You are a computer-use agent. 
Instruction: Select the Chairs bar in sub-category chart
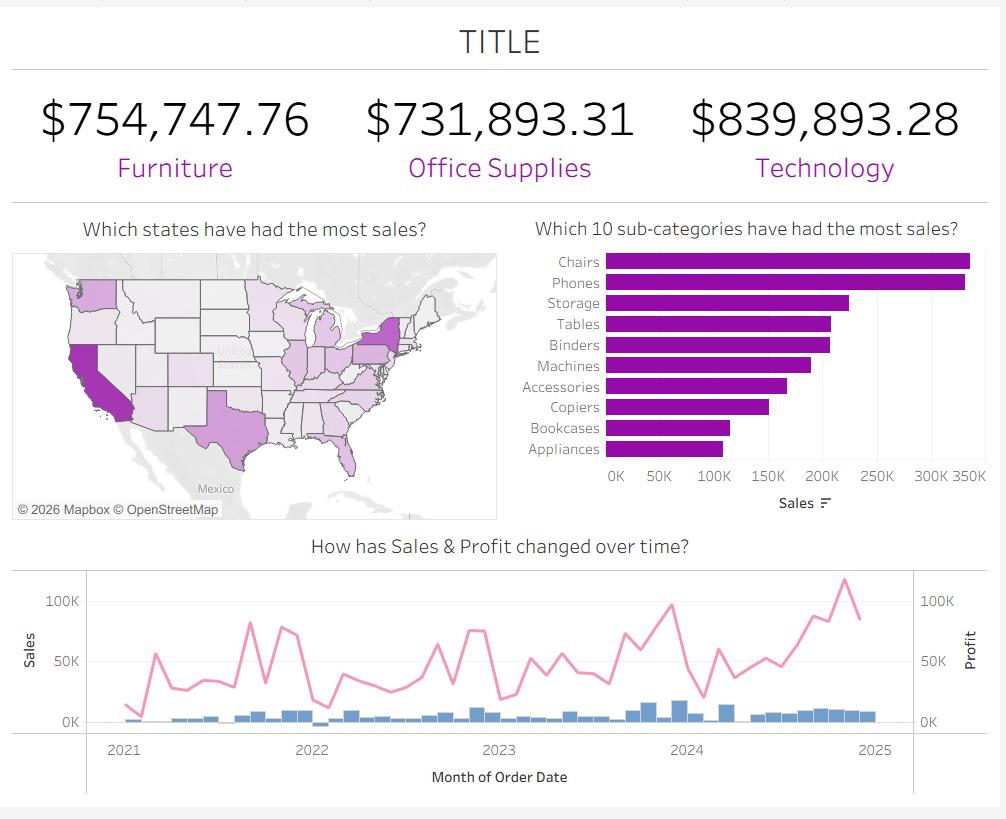click(787, 261)
